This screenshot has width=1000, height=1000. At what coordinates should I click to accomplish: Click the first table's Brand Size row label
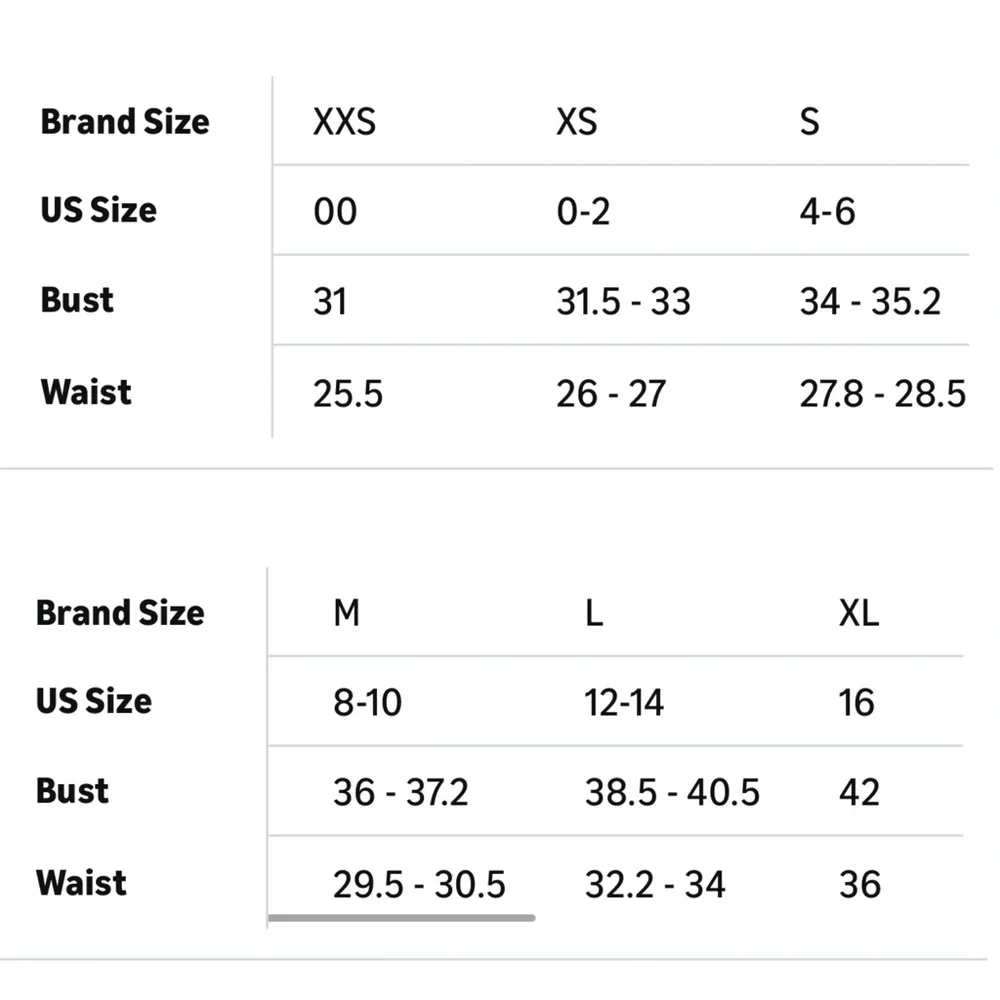click(x=125, y=122)
